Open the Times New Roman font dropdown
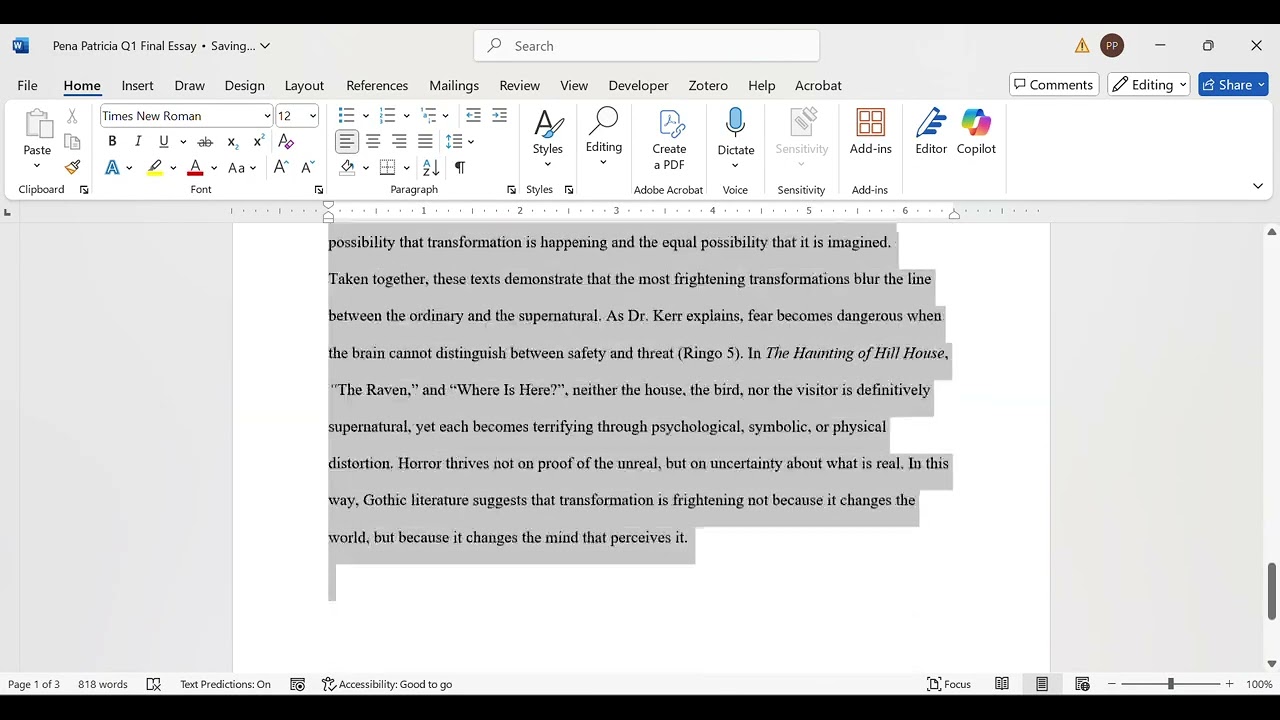The width and height of the screenshot is (1280, 720). (267, 116)
